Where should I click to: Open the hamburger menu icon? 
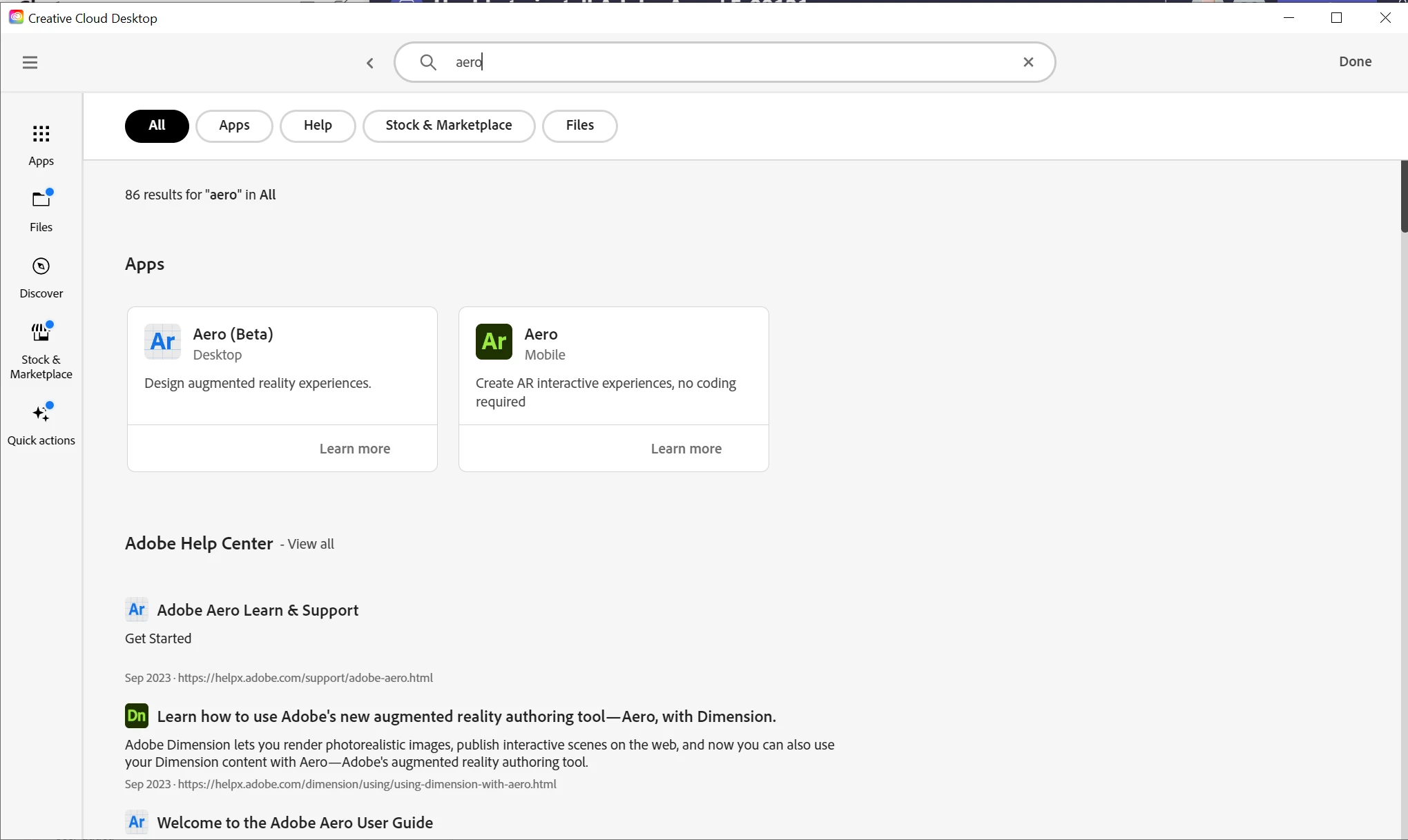pyautogui.click(x=30, y=63)
